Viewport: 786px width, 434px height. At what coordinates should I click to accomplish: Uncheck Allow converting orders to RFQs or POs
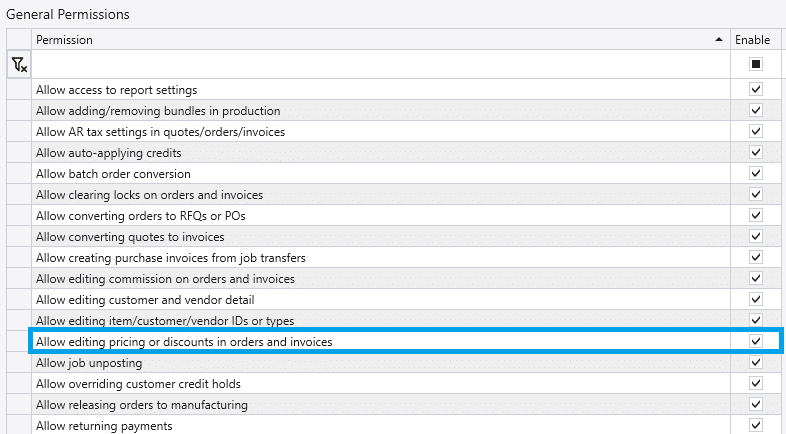point(755,215)
